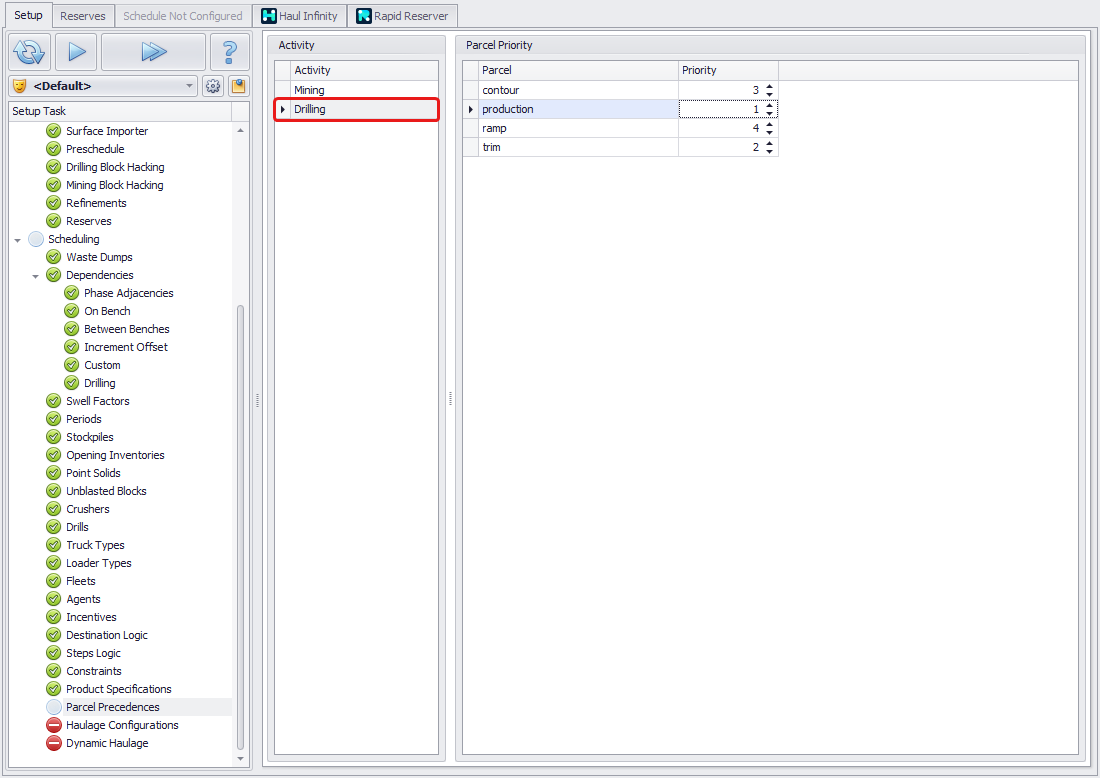Viewport: 1100px width, 778px height.
Task: Click the refresh arrows toolbar button
Action: (30, 51)
